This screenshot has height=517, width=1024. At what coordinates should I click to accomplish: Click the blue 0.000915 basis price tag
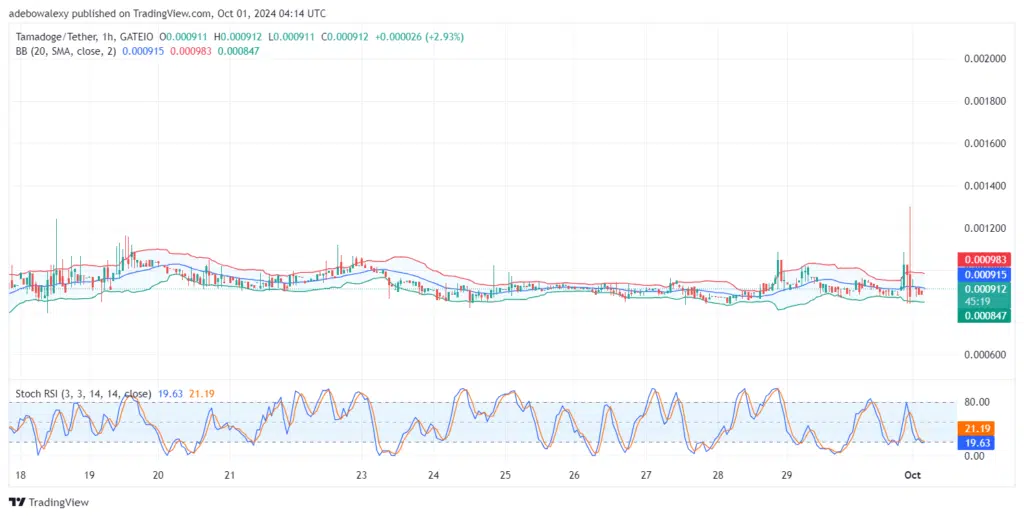coord(981,274)
